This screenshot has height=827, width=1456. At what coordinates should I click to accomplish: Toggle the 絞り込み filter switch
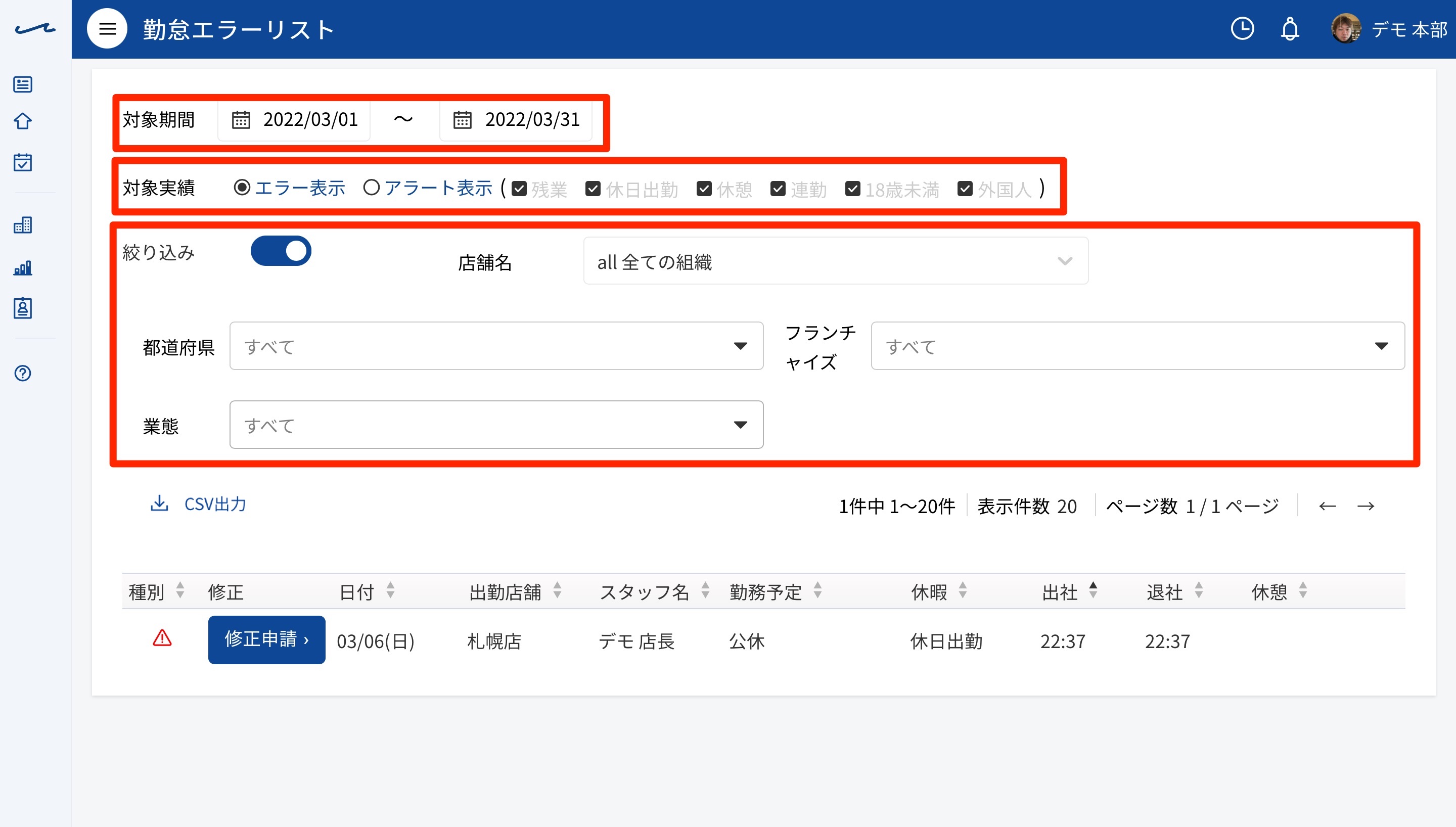281,251
